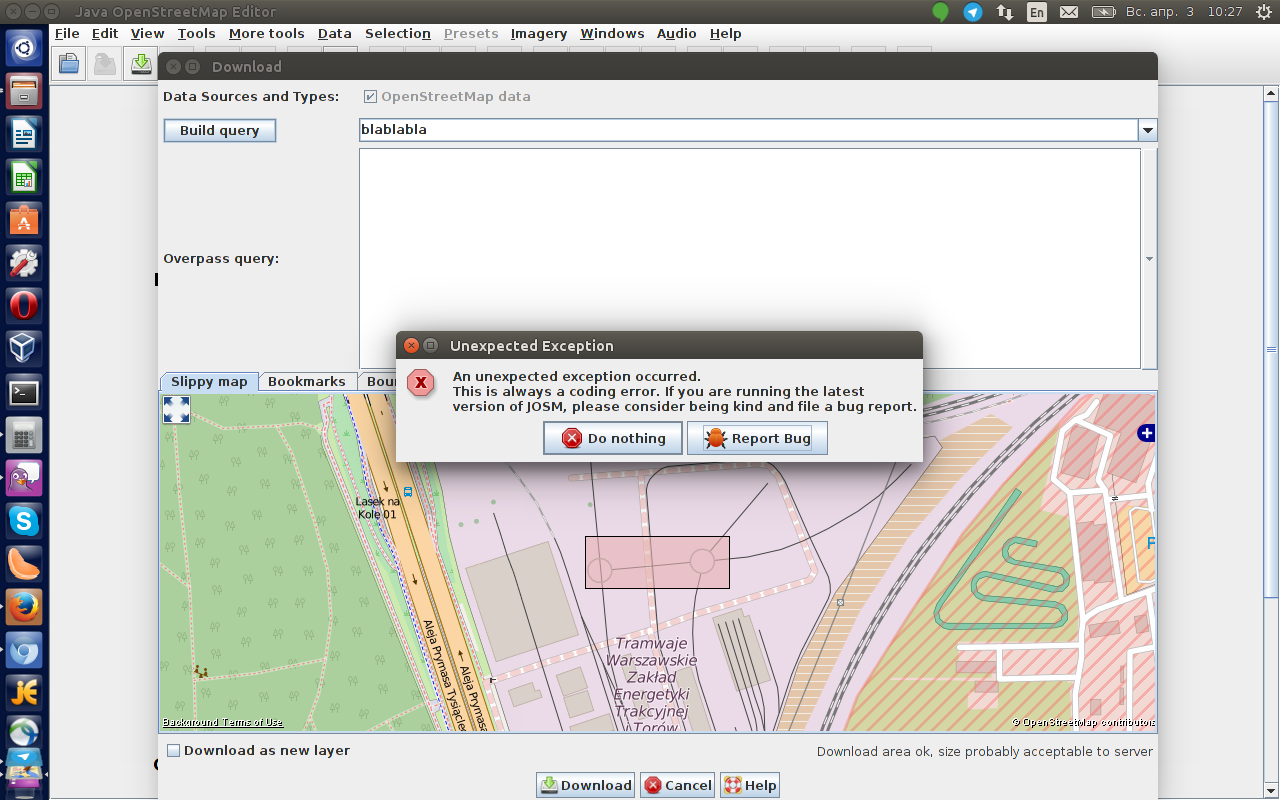Launch Chromium browser from dock
Viewport: 1280px width, 800px height.
[x=24, y=649]
